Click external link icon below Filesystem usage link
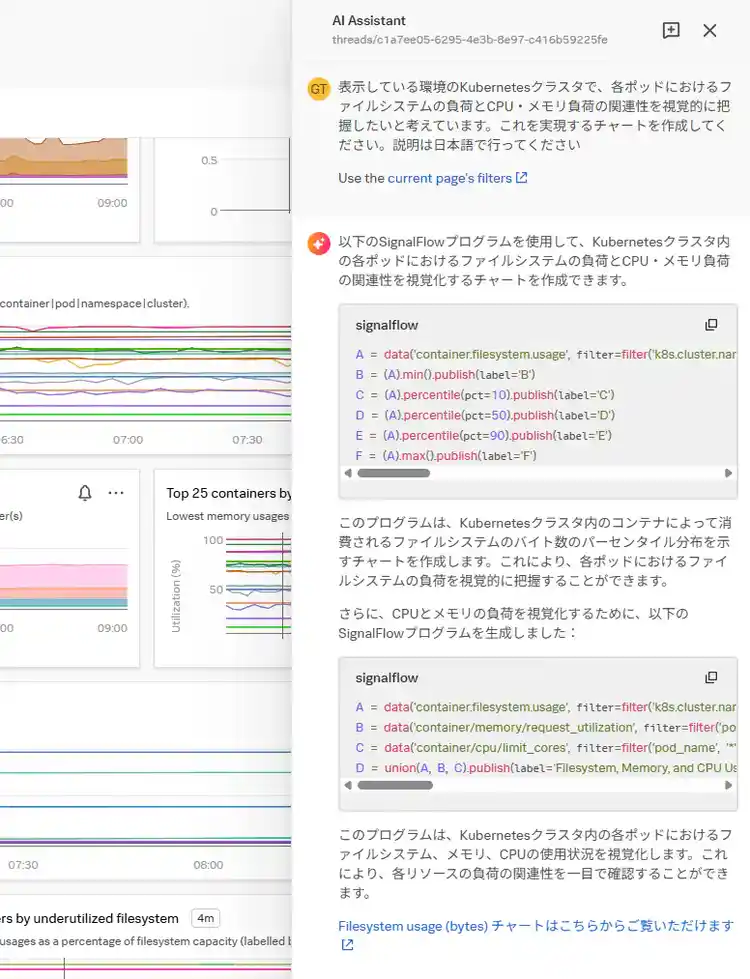The width and height of the screenshot is (750, 979). tap(347, 945)
